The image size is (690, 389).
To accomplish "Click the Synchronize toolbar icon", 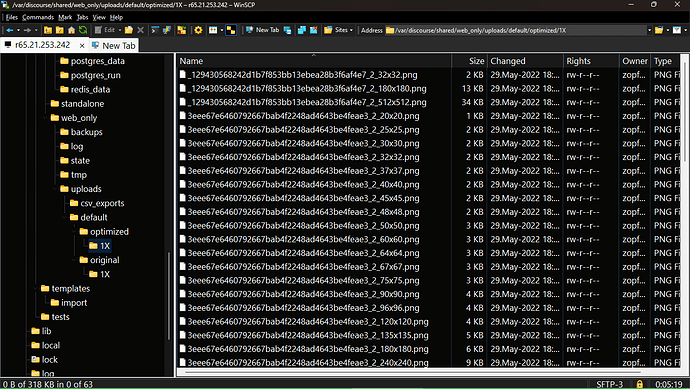I will click(181, 30).
